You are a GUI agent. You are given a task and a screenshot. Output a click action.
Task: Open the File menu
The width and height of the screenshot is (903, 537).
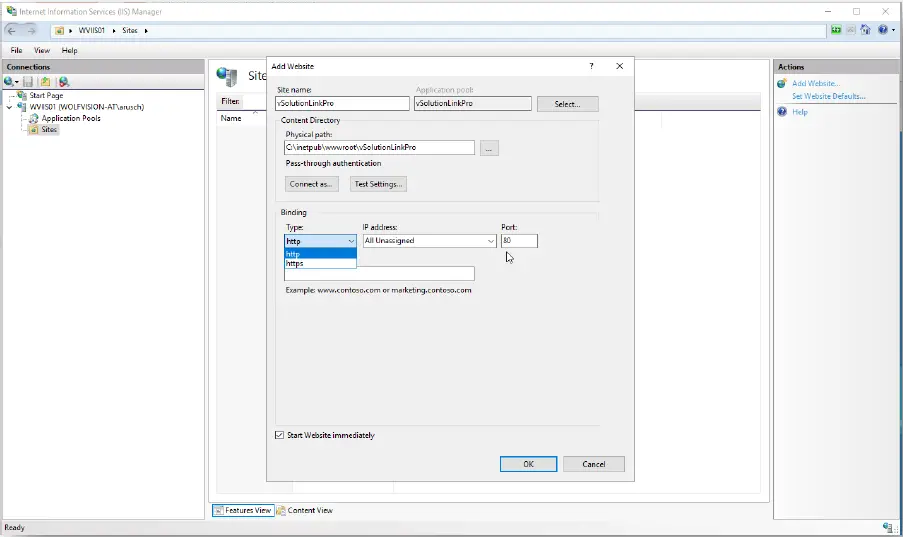pos(17,50)
